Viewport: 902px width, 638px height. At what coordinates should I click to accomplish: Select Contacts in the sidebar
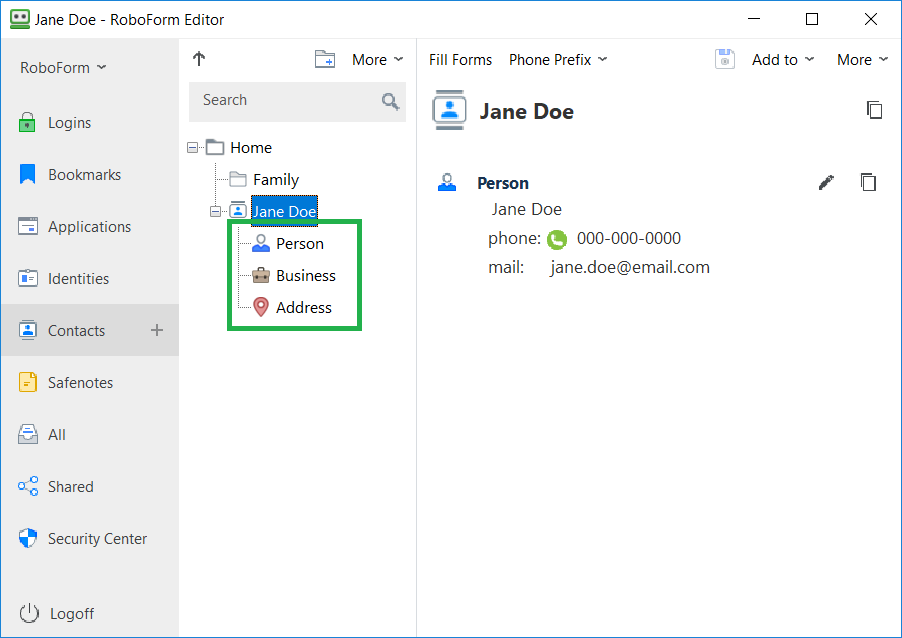click(90, 330)
